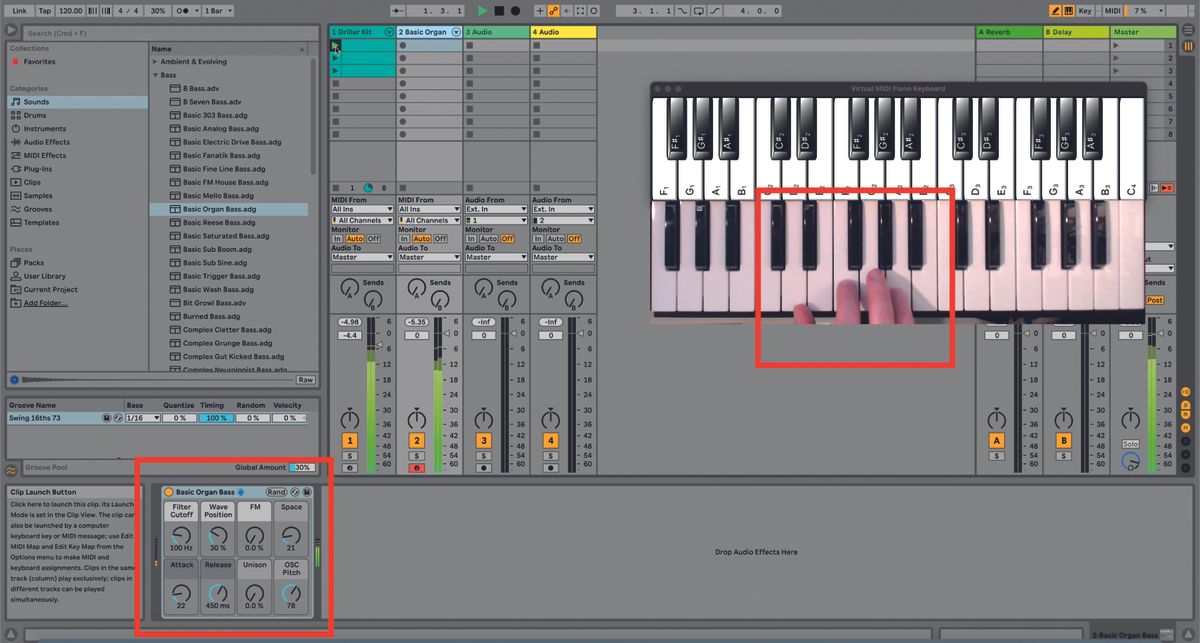Image resolution: width=1200 pixels, height=643 pixels.
Task: Unfold 2 Basic Organ track arrow
Action: pos(456,32)
